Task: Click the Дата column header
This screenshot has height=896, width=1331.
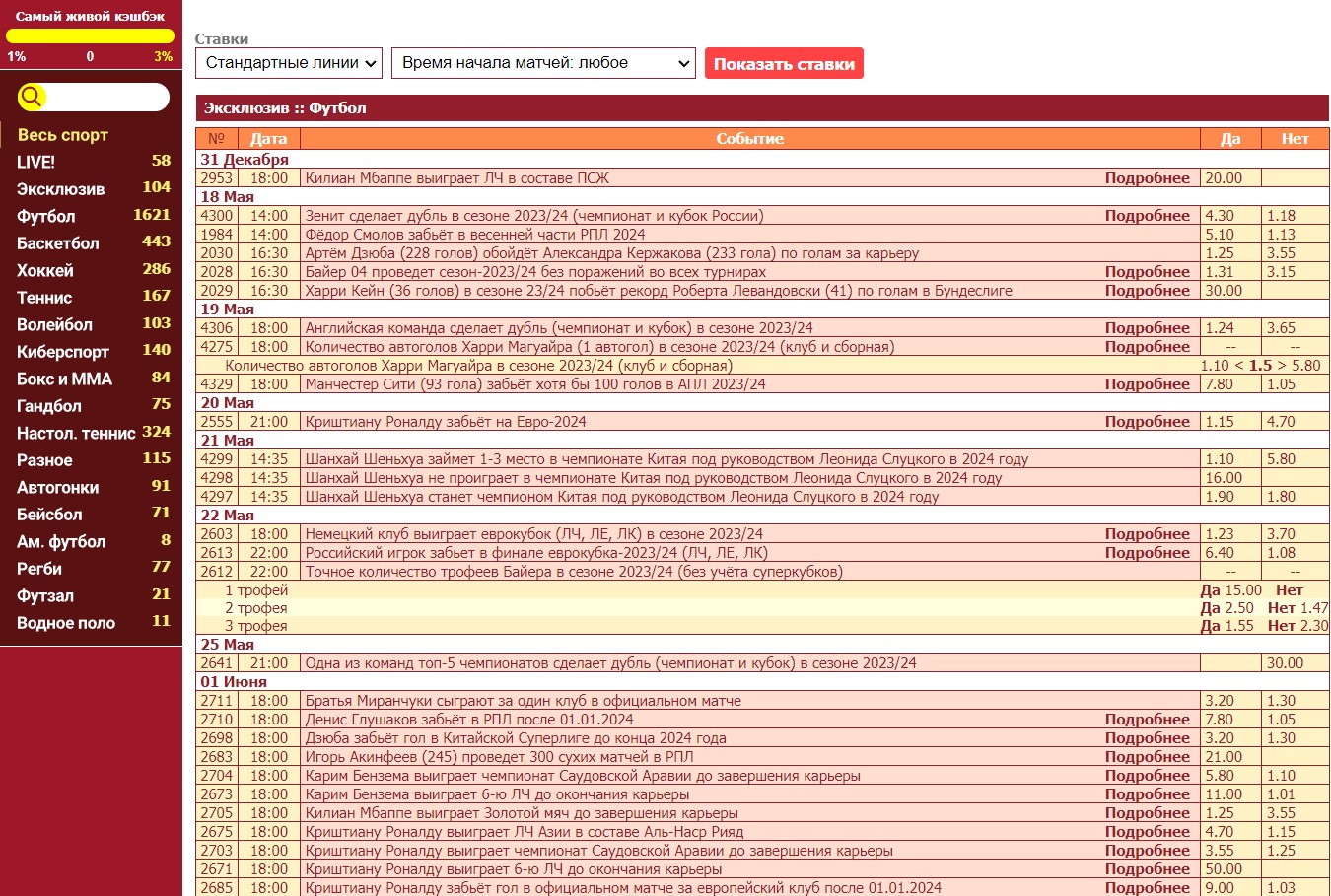Action: [x=268, y=139]
